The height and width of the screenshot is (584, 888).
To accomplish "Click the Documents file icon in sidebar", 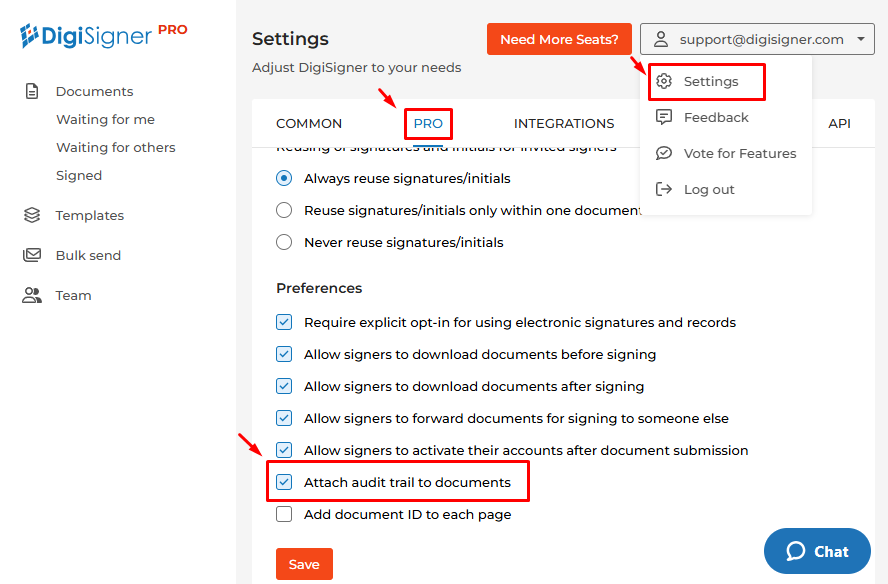I will [x=32, y=91].
